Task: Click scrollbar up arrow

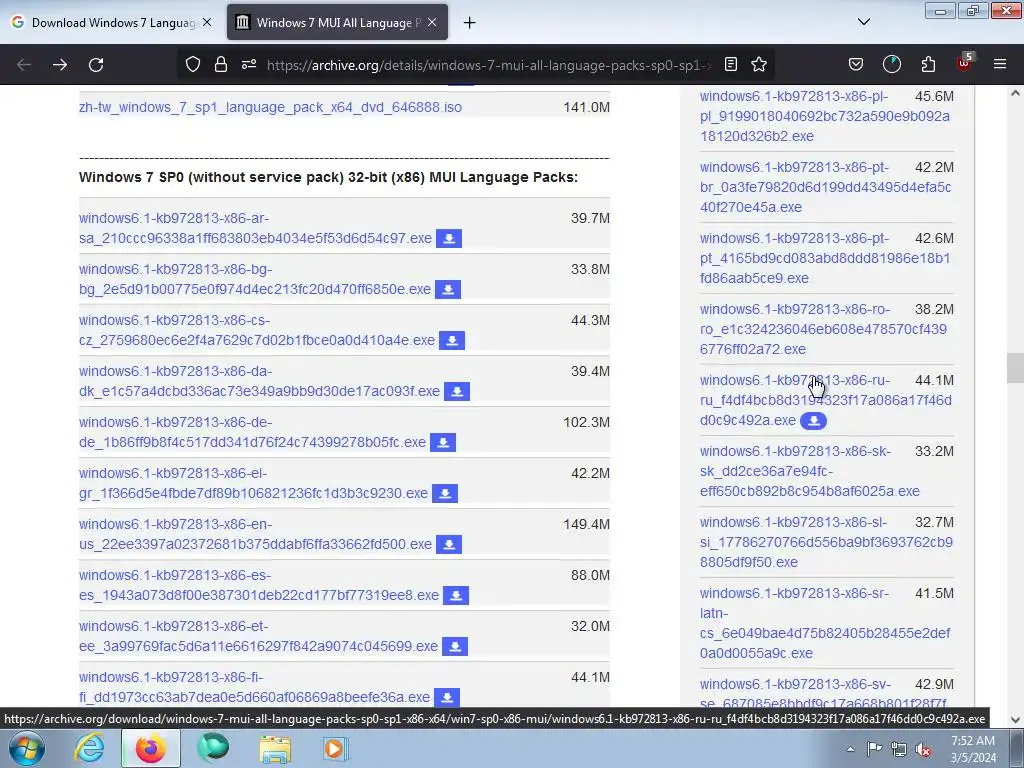Action: pos(1015,93)
